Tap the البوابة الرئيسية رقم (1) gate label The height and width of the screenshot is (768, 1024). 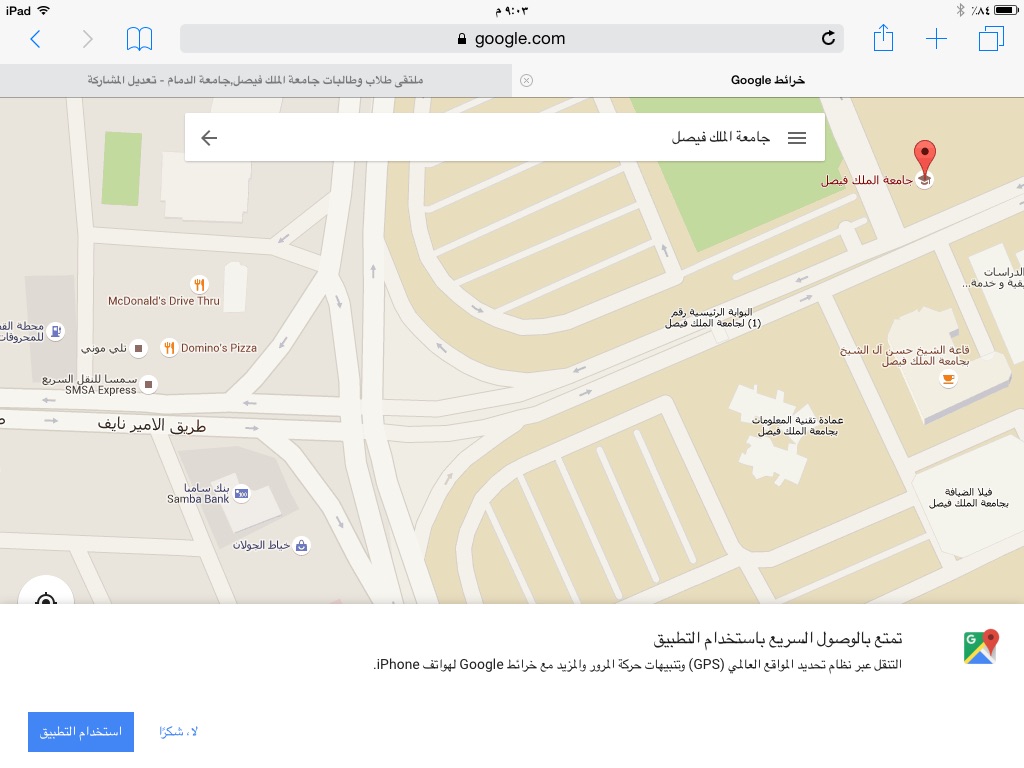tap(713, 317)
